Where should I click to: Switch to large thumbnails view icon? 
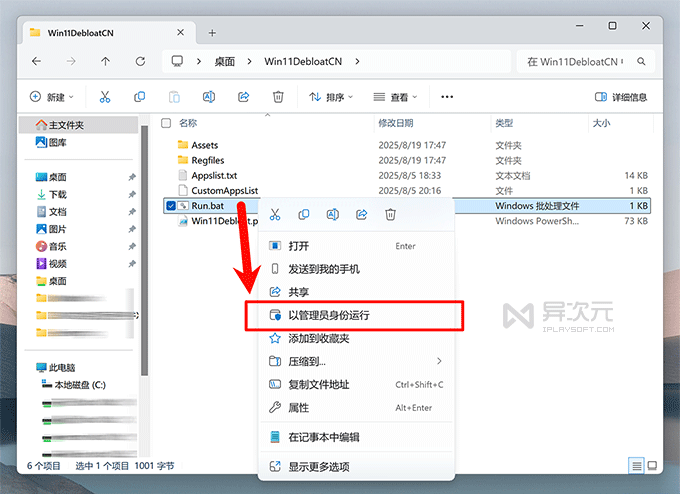pyautogui.click(x=652, y=466)
